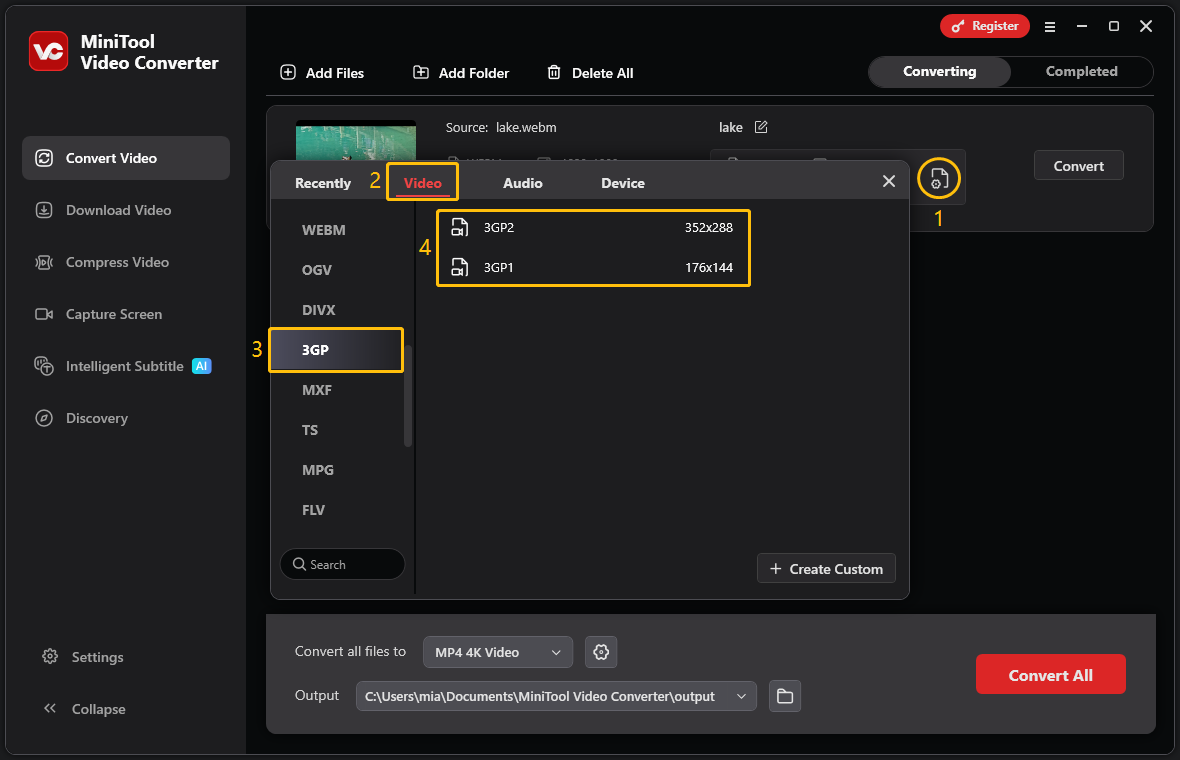Click the Intelligent Subtitle icon
This screenshot has width=1180, height=760.
pyautogui.click(x=44, y=366)
